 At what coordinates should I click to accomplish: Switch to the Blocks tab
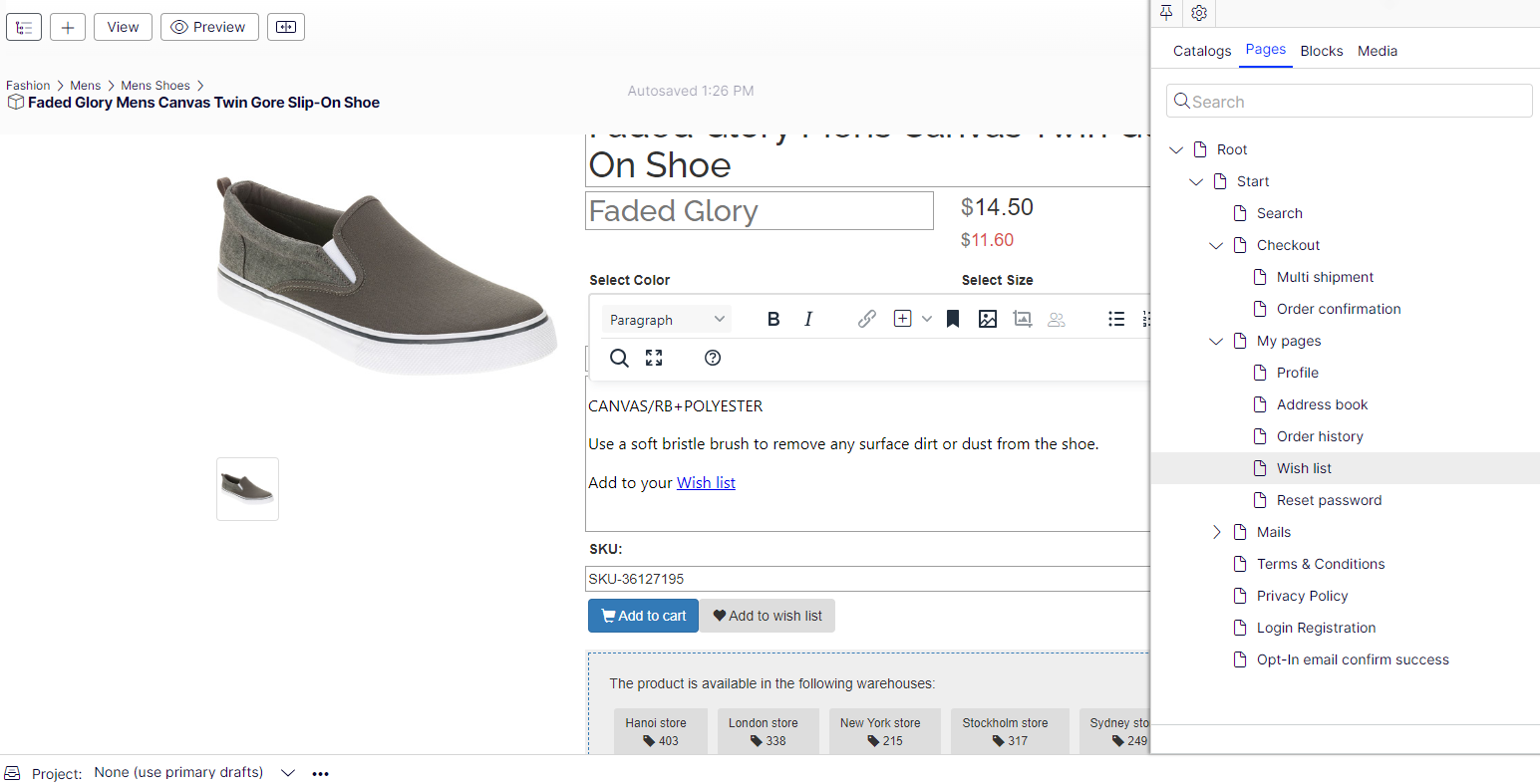coord(1322,51)
